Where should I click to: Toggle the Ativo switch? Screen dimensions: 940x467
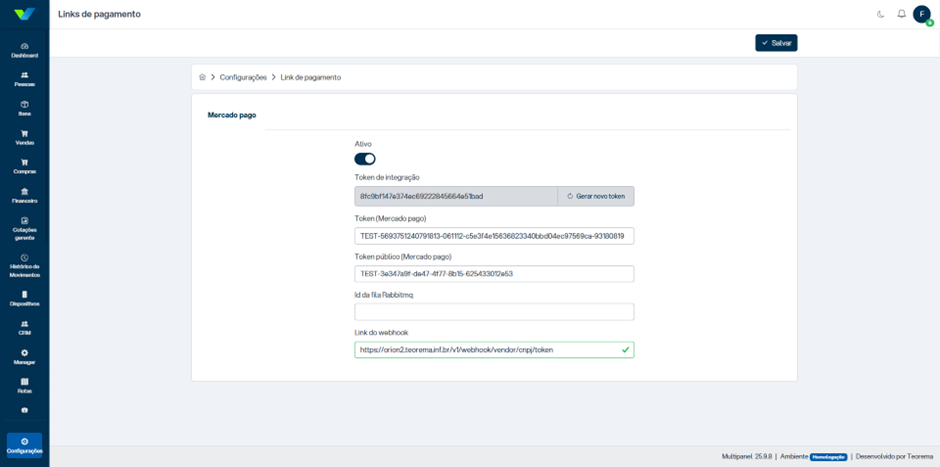pyautogui.click(x=365, y=159)
